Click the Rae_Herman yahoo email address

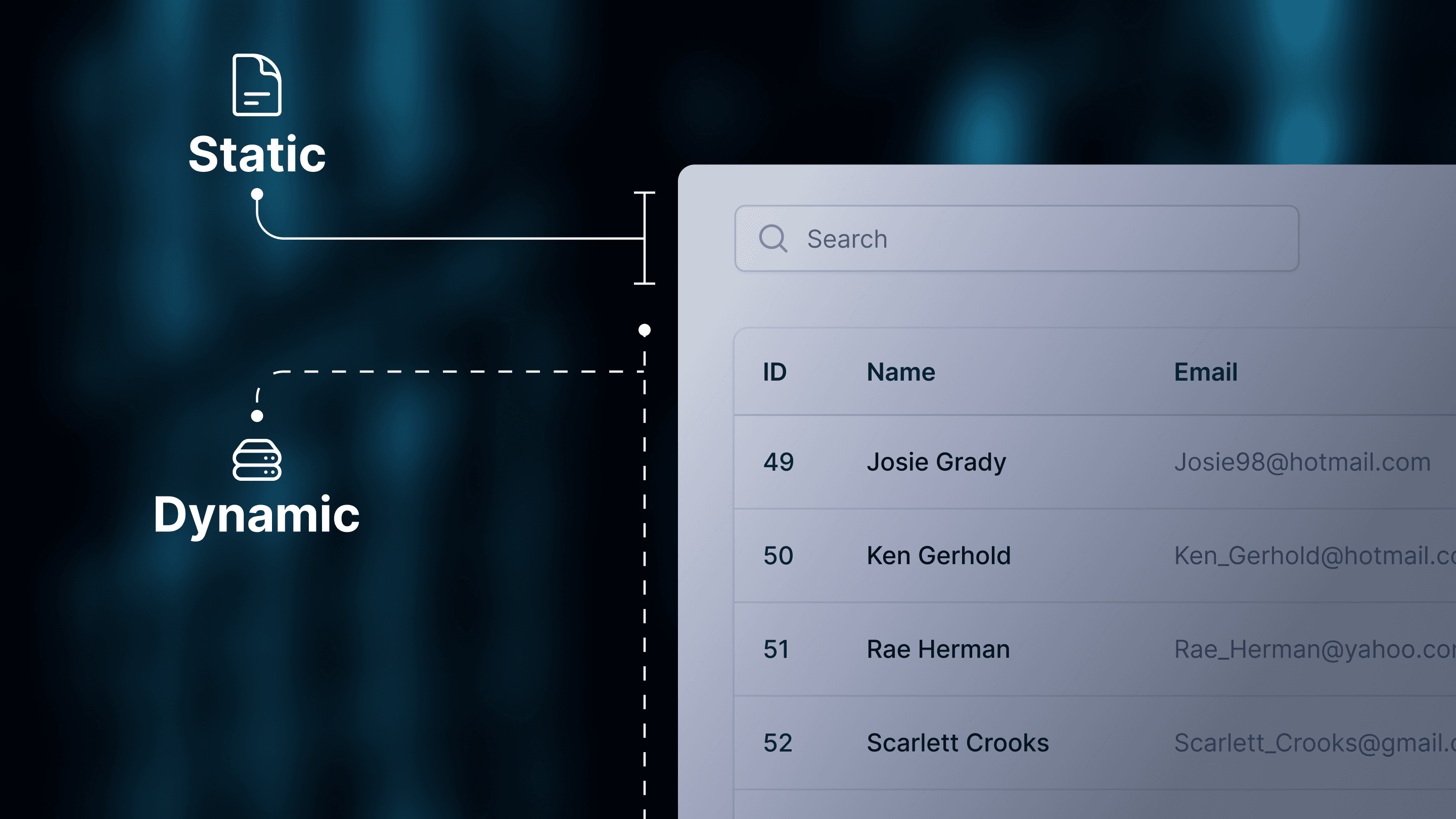click(x=1314, y=650)
